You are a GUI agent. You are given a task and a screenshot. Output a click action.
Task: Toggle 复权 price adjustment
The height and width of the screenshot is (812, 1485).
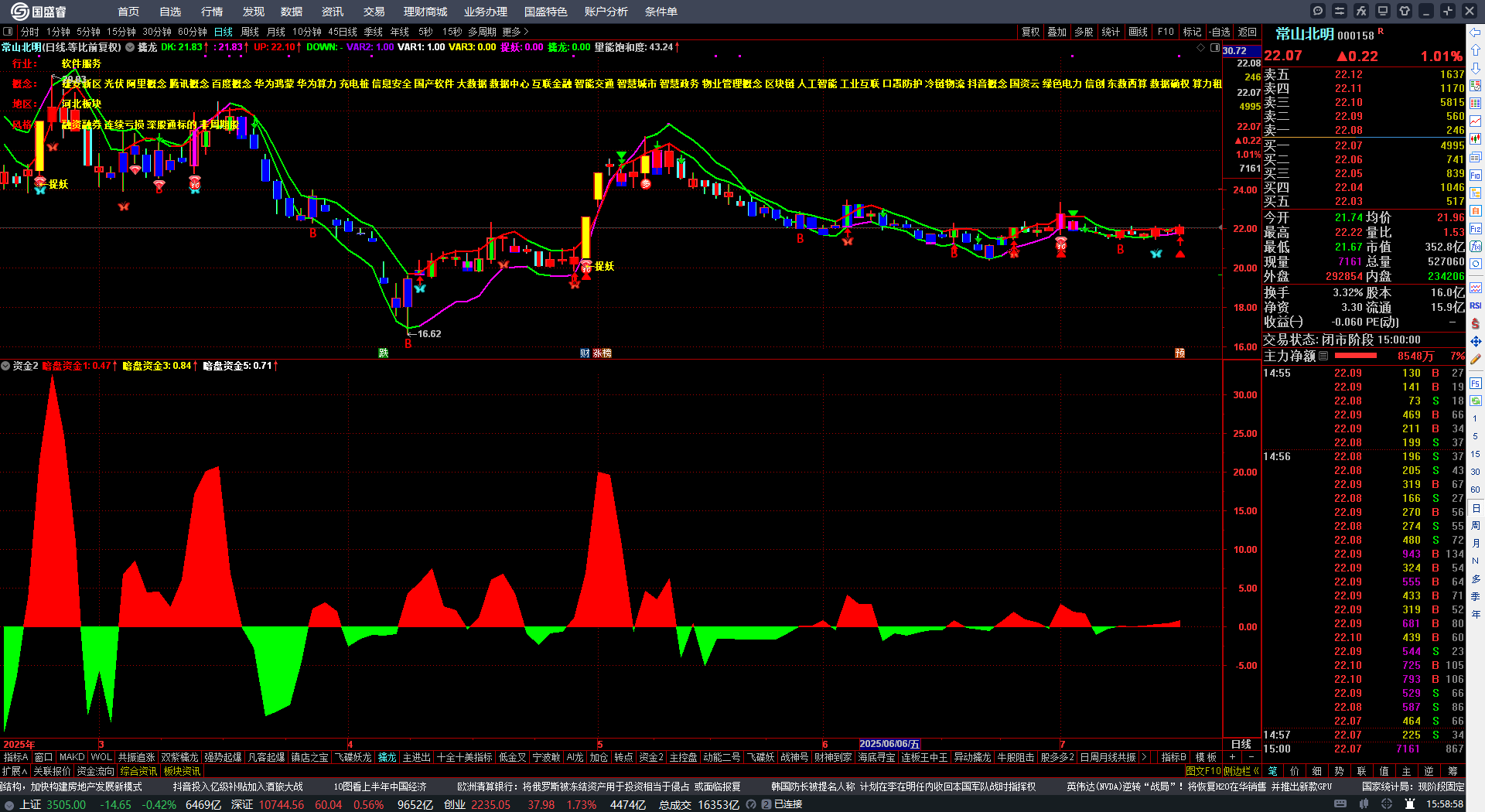coord(1030,32)
